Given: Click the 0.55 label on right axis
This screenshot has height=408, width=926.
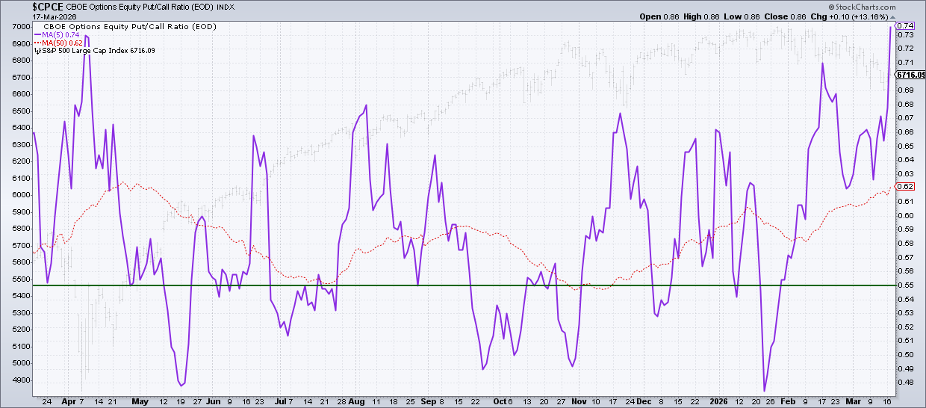Looking at the screenshot, I should [x=904, y=285].
